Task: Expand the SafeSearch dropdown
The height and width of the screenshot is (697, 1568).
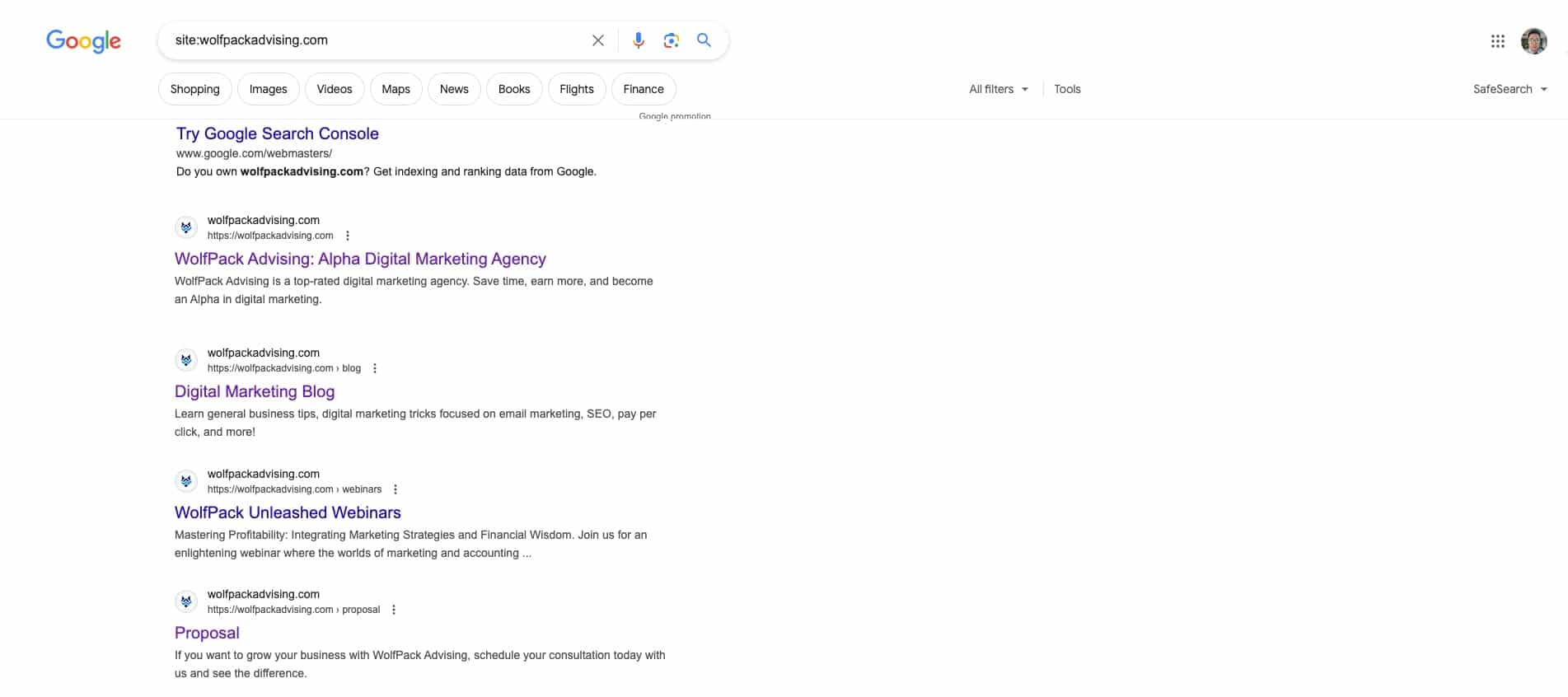Action: coord(1510,89)
